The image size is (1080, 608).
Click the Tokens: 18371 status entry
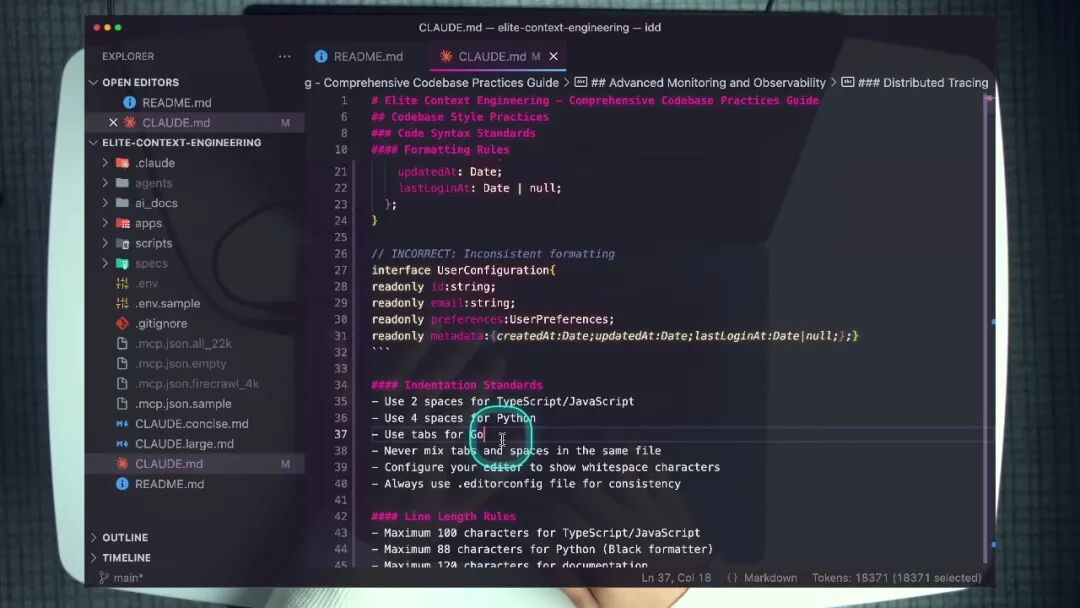pyautogui.click(x=896, y=578)
